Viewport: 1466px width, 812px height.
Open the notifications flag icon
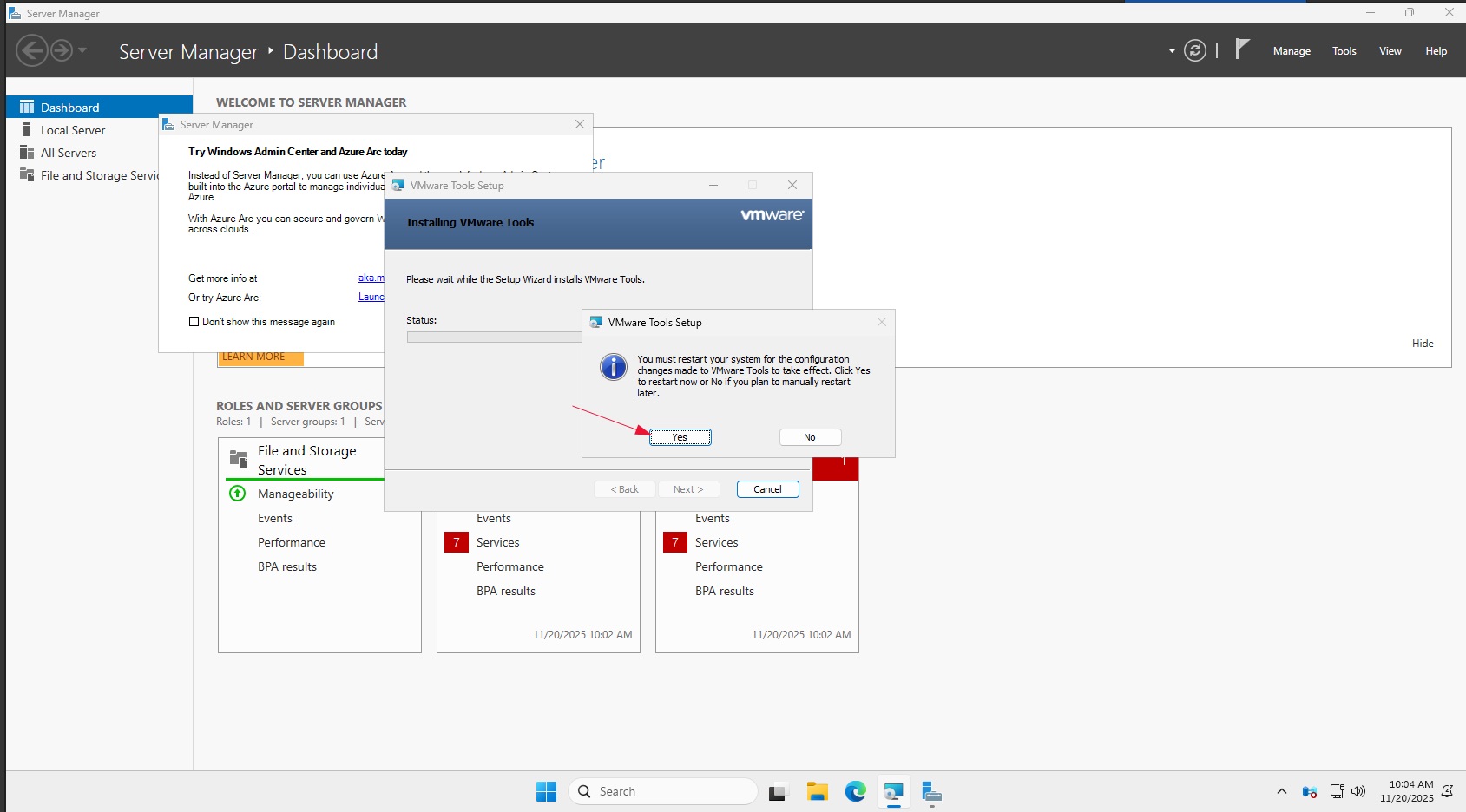tap(1242, 49)
